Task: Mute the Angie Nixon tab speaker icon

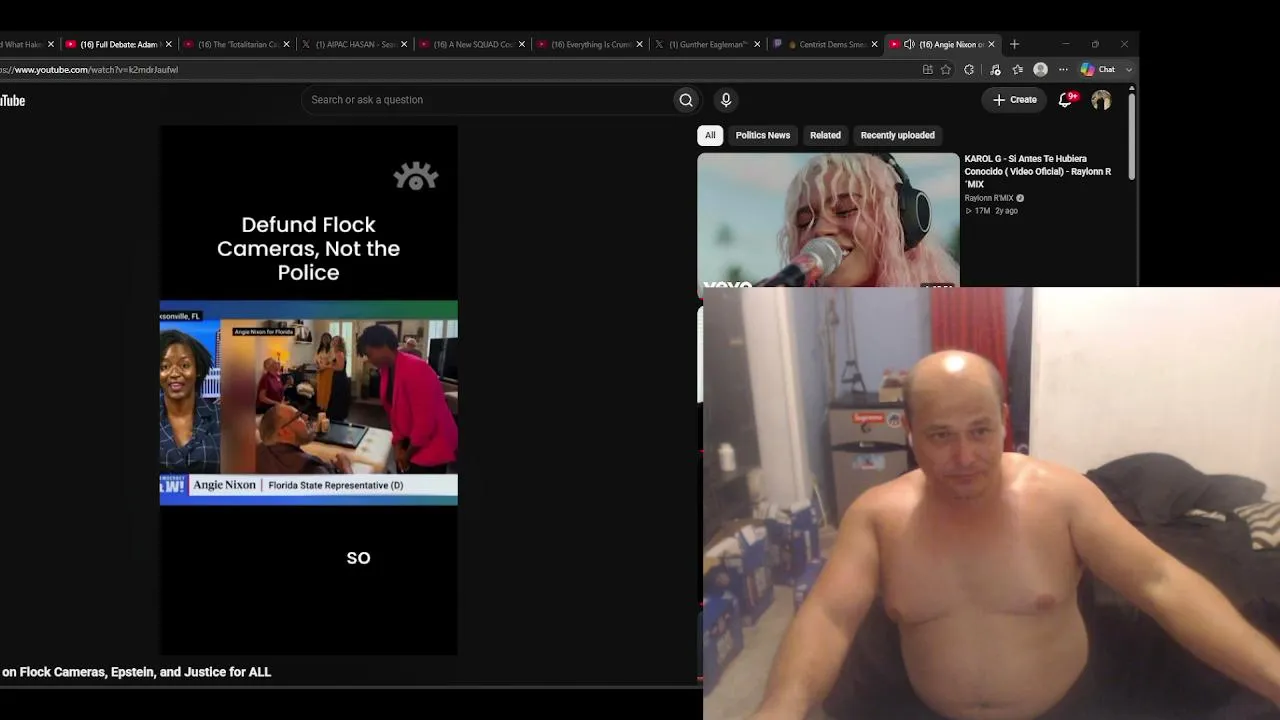Action: 909,44
